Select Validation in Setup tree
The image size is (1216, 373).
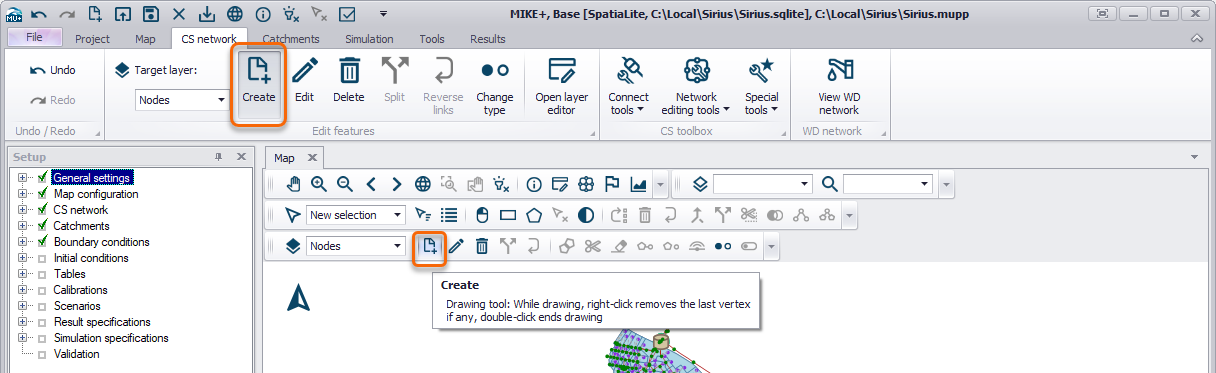(77, 354)
